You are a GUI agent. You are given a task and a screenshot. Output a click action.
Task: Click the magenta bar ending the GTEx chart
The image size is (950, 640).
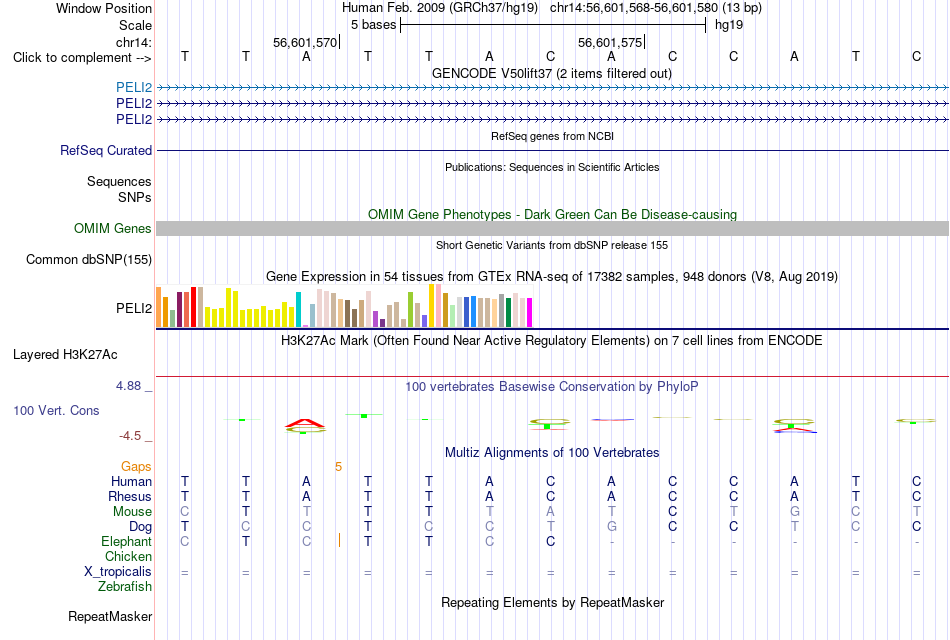(530, 313)
